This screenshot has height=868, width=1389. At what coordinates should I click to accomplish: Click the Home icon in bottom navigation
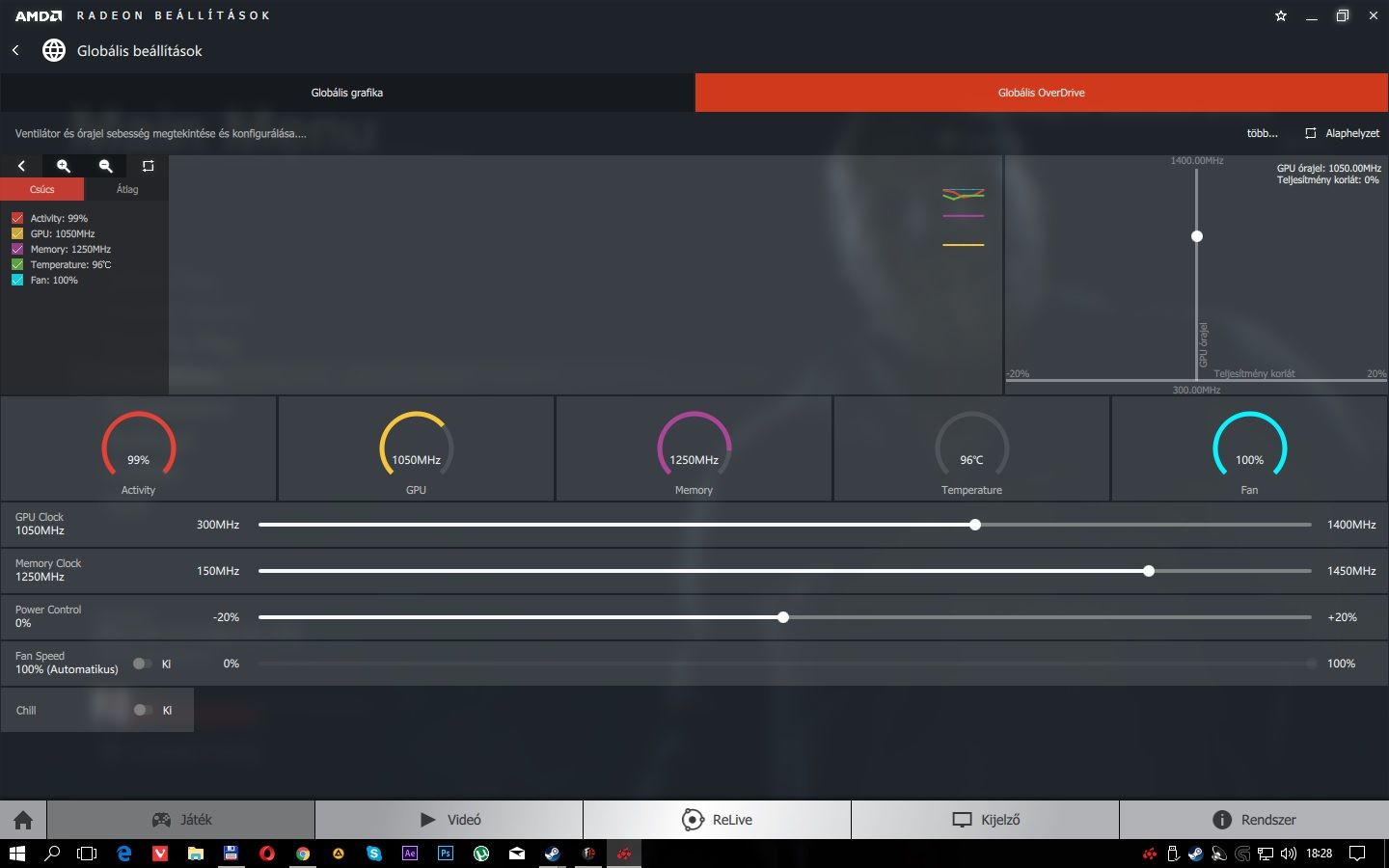(x=23, y=820)
